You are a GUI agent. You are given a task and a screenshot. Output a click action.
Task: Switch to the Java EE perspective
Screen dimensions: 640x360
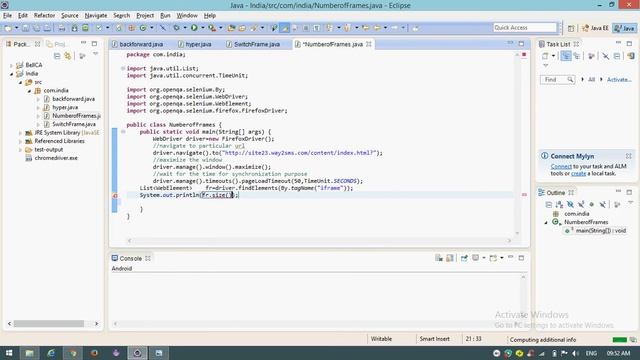coord(596,28)
